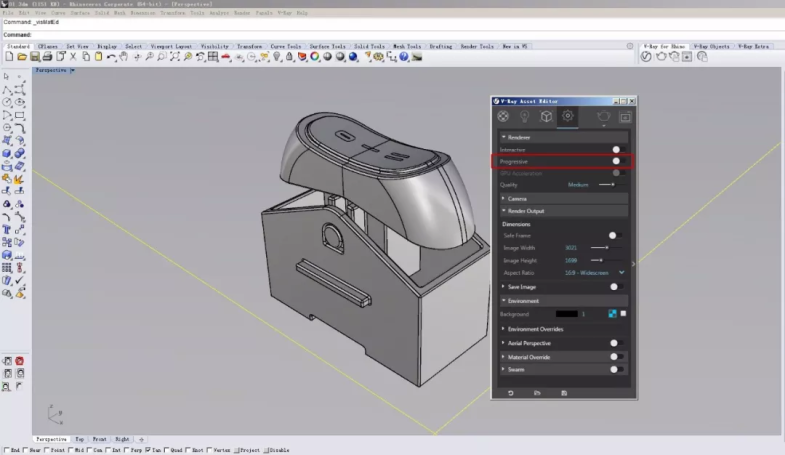Toggle the Progressive renderer switch
Image resolution: width=785 pixels, height=455 pixels.
tap(617, 161)
